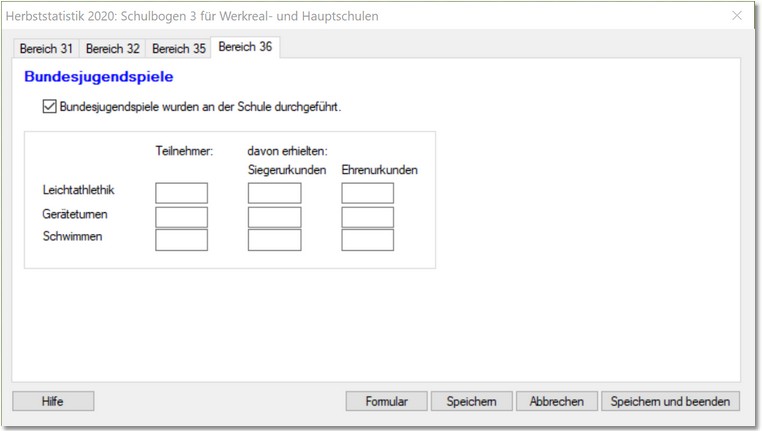Open the Bereich 32 tab
This screenshot has height=433, width=762.
(112, 48)
